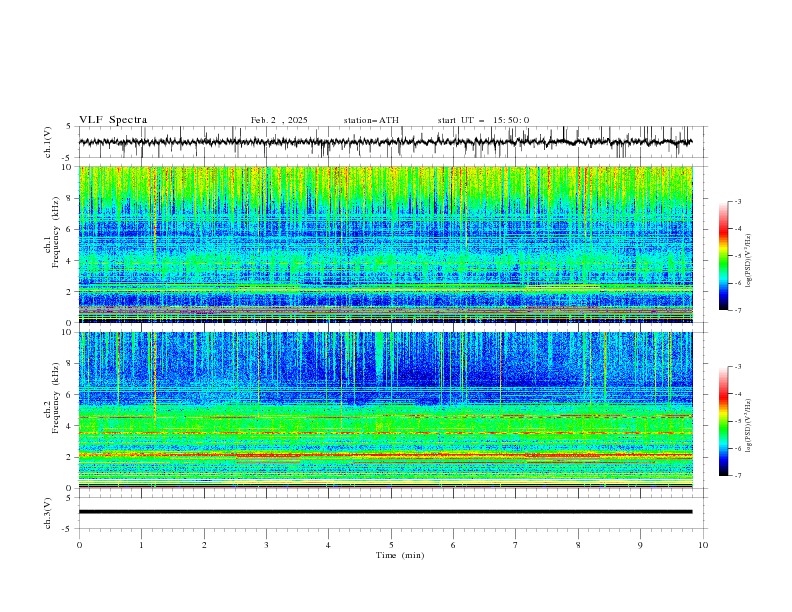Click time axis tick label "7"
Image resolution: width=792 pixels, height=612 pixels.
click(516, 545)
